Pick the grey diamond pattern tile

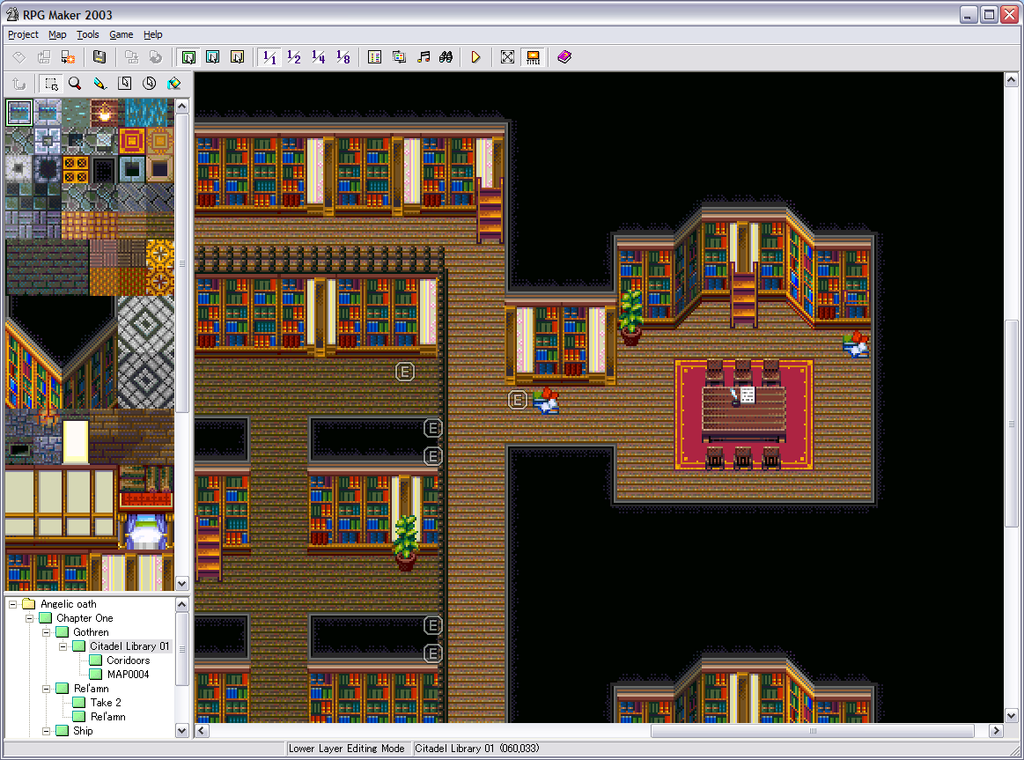(146, 353)
